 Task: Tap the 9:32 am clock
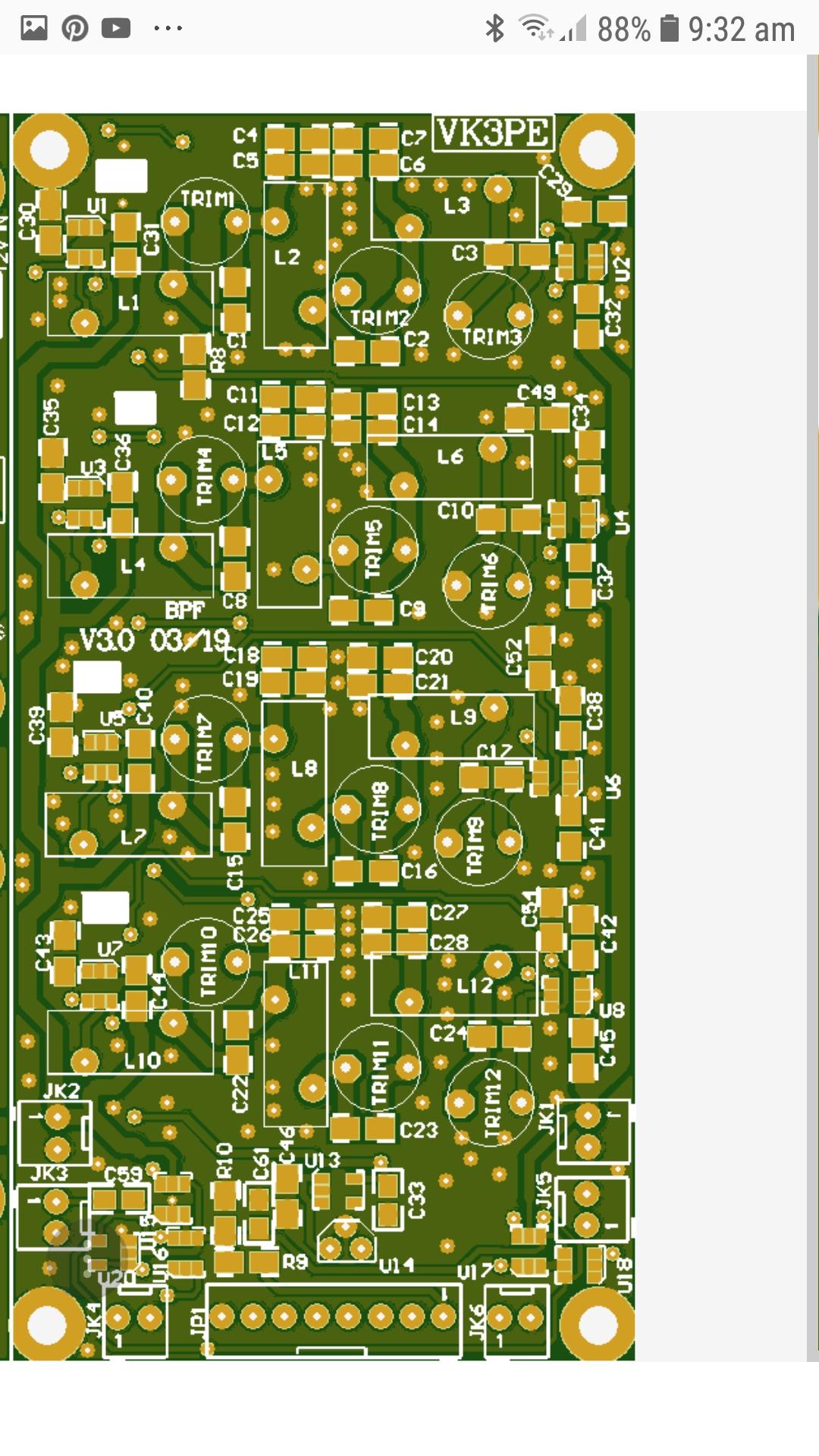click(x=741, y=30)
